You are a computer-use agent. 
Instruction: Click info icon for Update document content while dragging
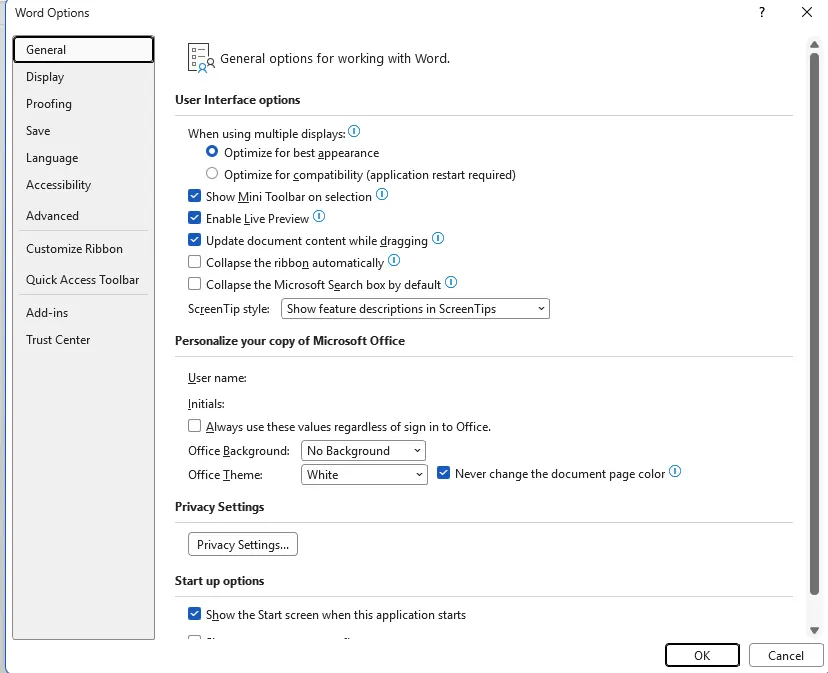[438, 238]
